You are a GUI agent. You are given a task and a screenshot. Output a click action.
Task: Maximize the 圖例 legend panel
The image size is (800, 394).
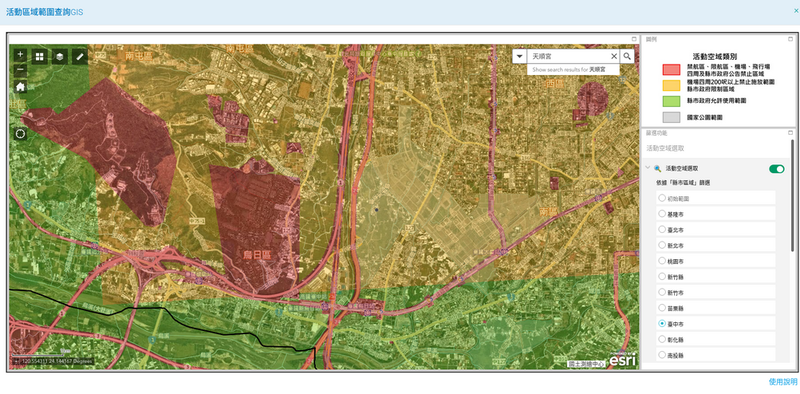pyautogui.click(x=790, y=39)
